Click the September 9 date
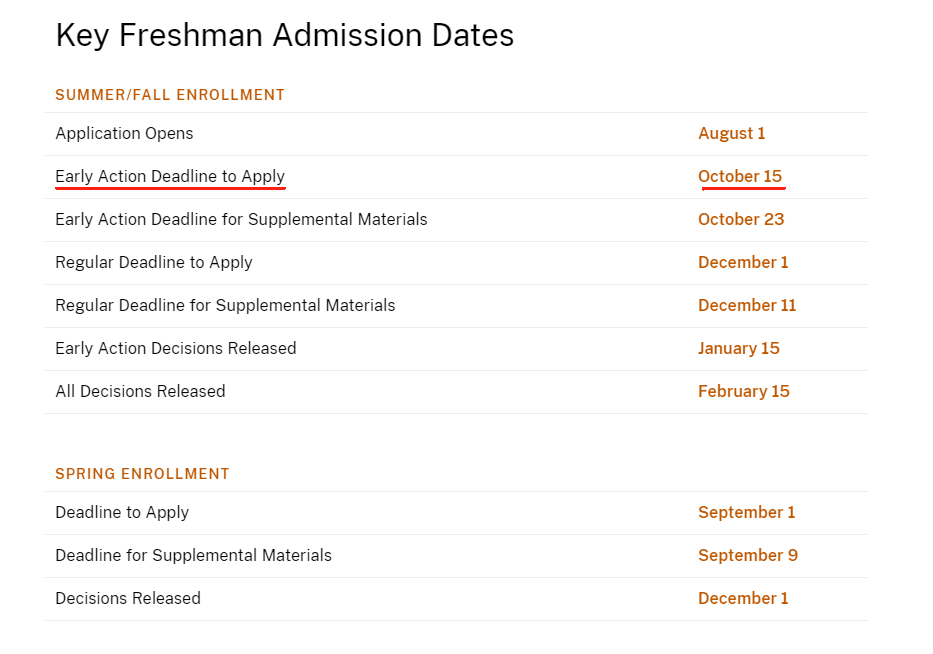Screen dimensions: 933x654 pyautogui.click(x=747, y=555)
